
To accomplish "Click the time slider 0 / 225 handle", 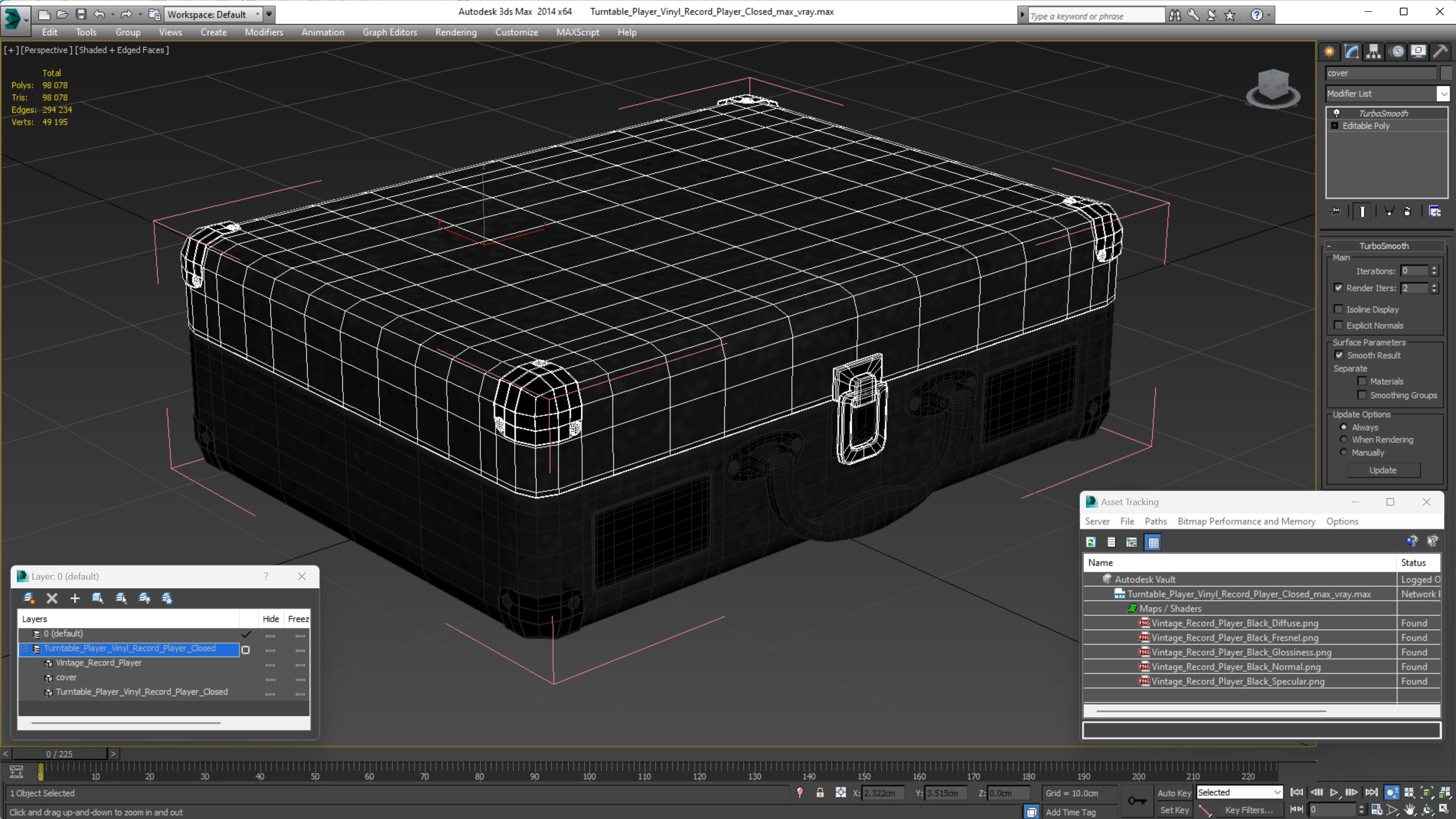I will tap(59, 754).
